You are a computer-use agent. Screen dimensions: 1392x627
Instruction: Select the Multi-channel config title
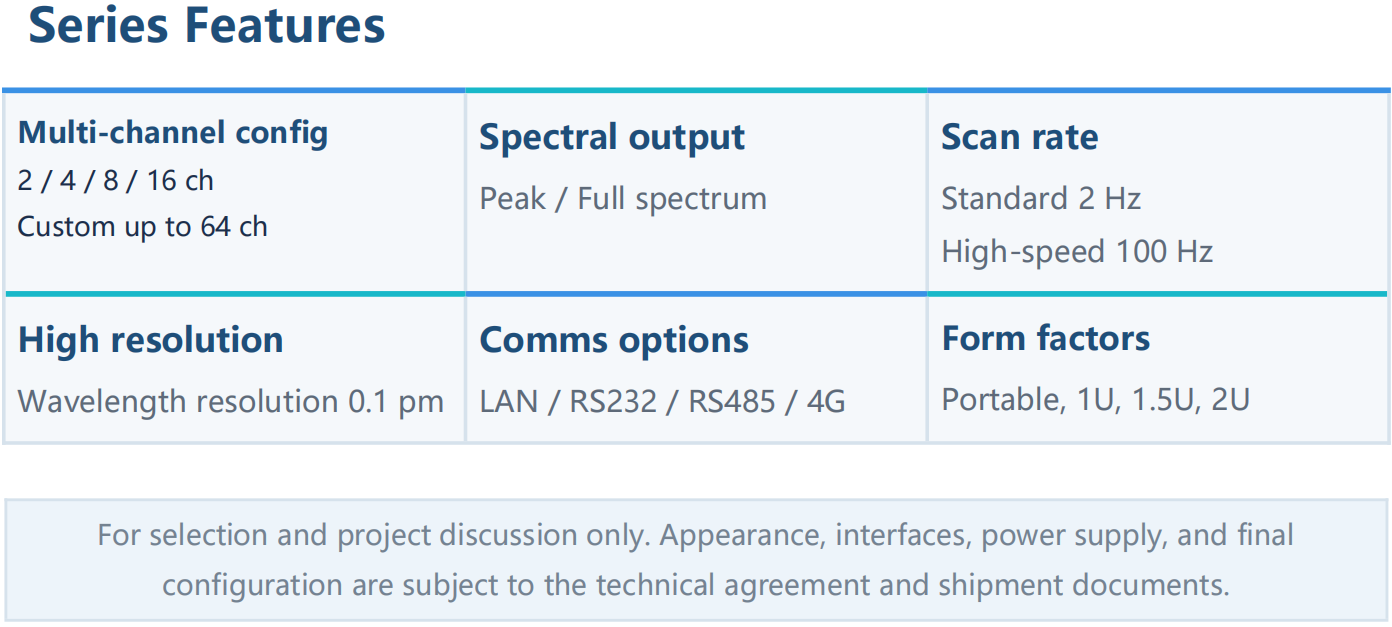(173, 132)
